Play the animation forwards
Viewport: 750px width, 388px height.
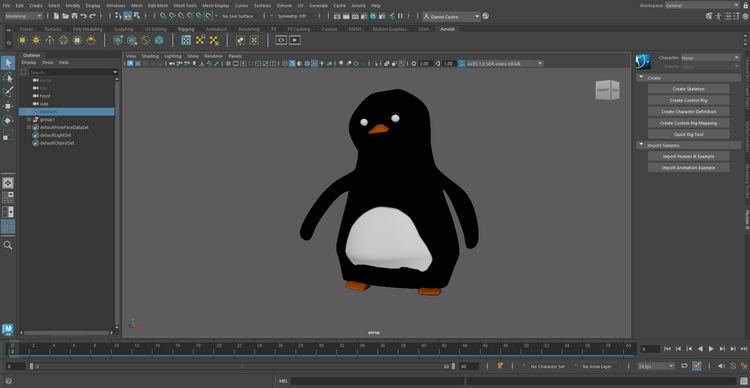[711, 349]
